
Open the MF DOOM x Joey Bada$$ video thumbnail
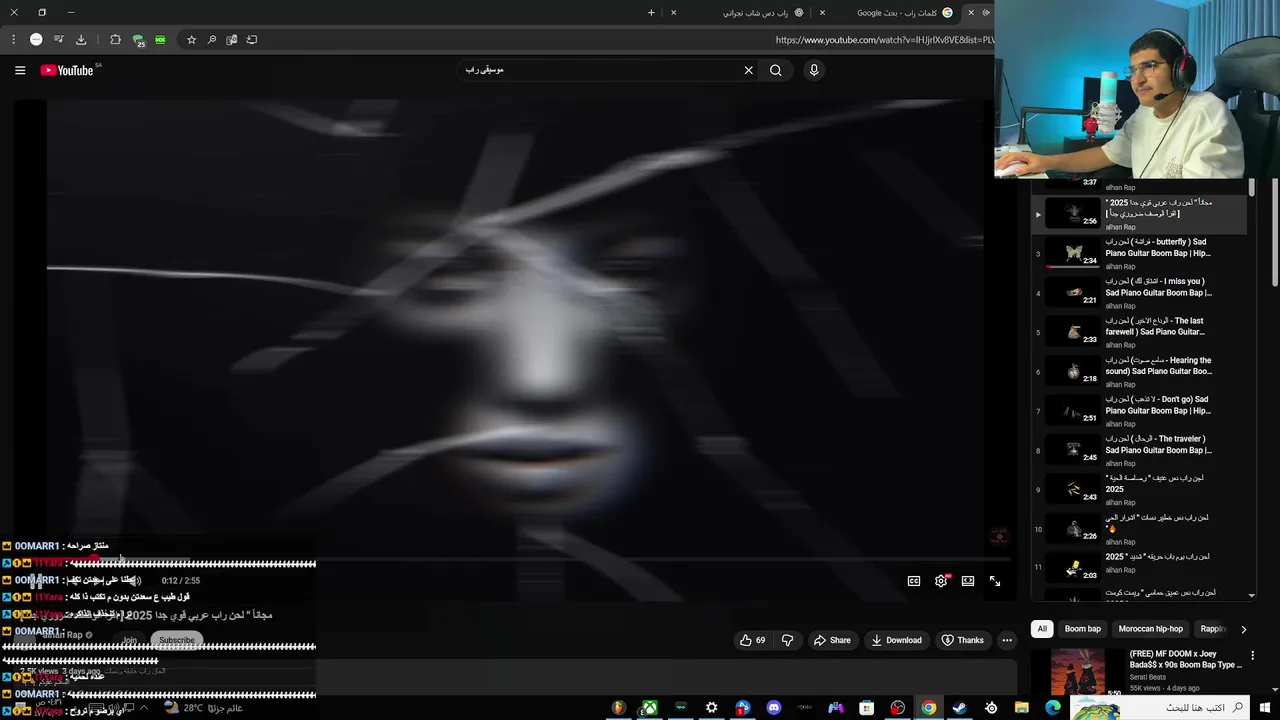[1077, 673]
